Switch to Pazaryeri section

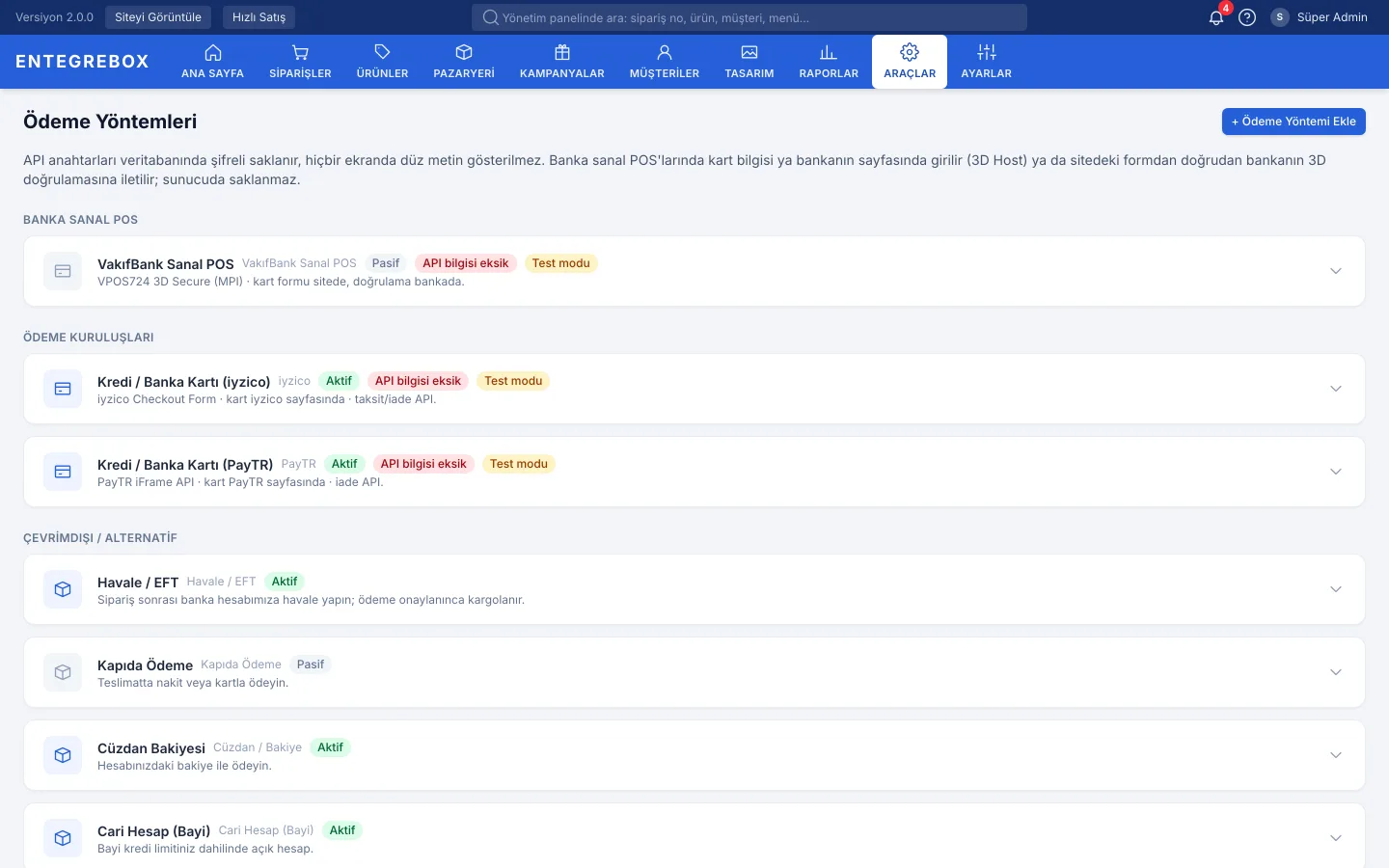click(x=464, y=62)
